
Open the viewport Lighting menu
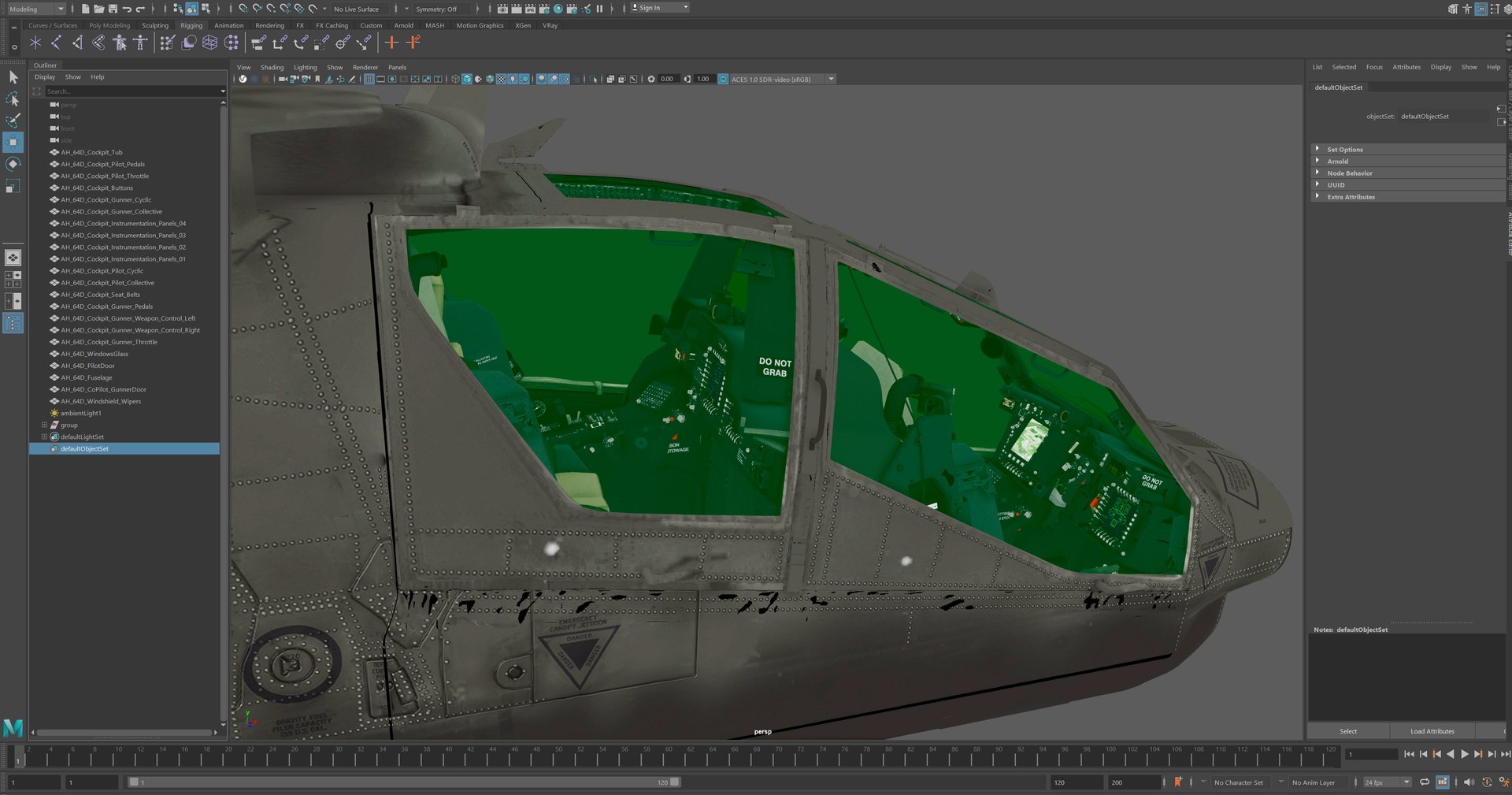[x=305, y=67]
